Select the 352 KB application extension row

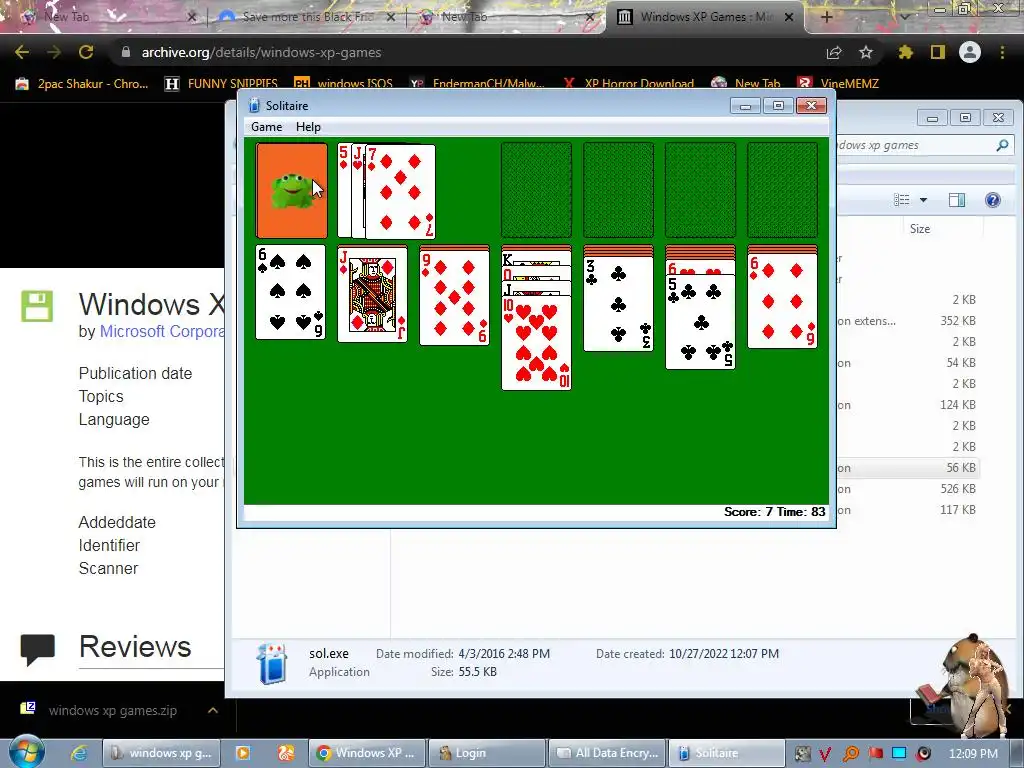(x=908, y=321)
